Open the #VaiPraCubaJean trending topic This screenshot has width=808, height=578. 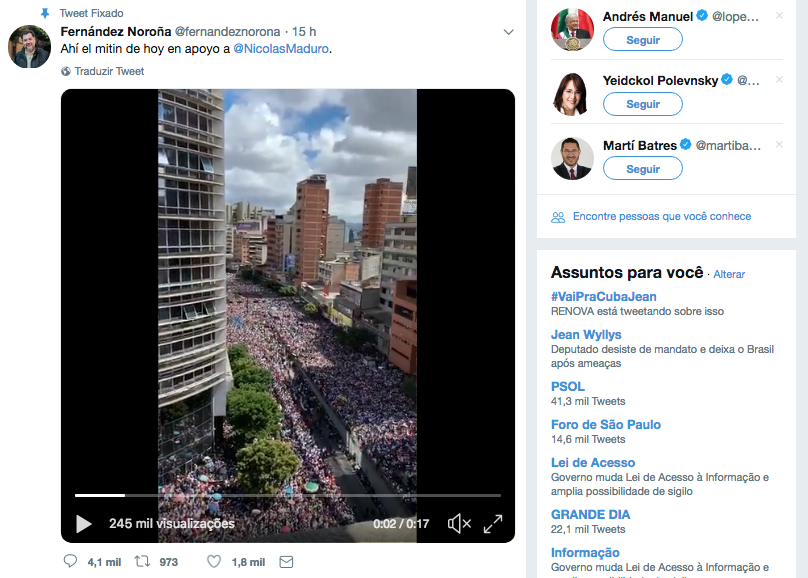(x=603, y=296)
